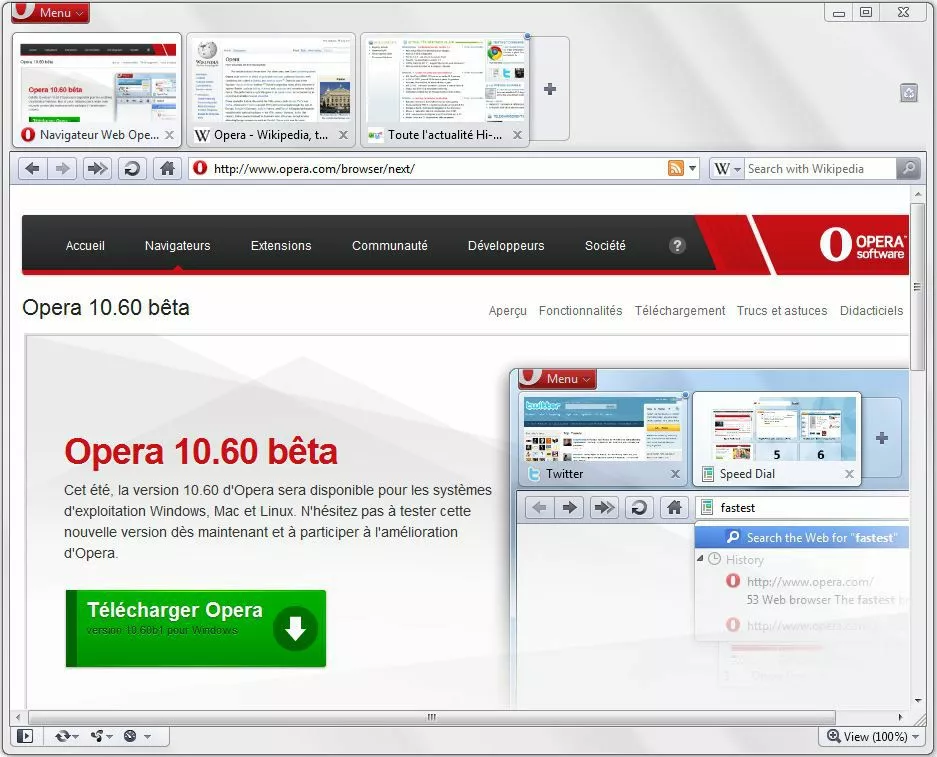Open the Fonctionnalités link
The height and width of the screenshot is (757, 937).
coord(580,311)
